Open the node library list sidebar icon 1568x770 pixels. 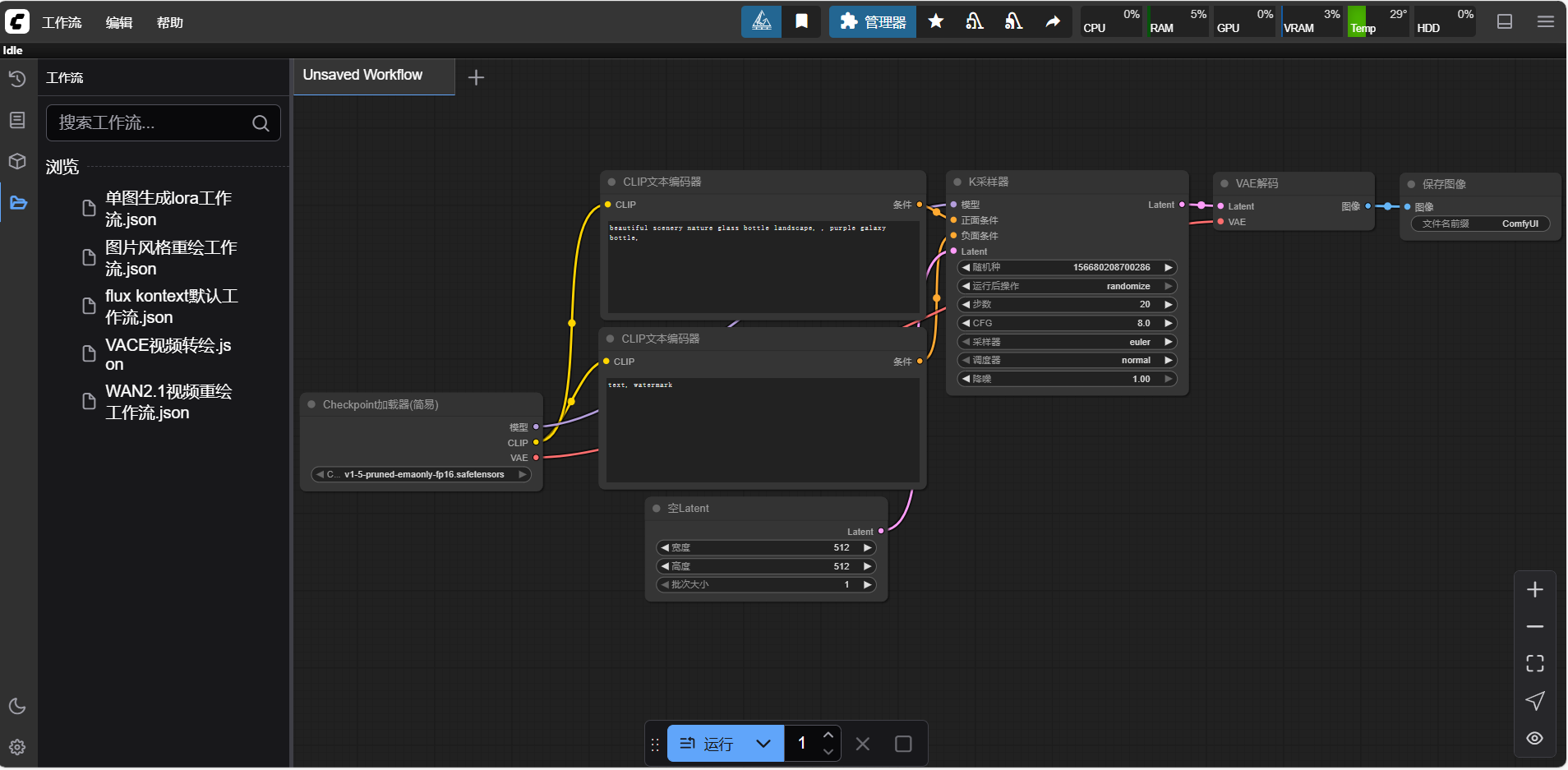click(17, 120)
